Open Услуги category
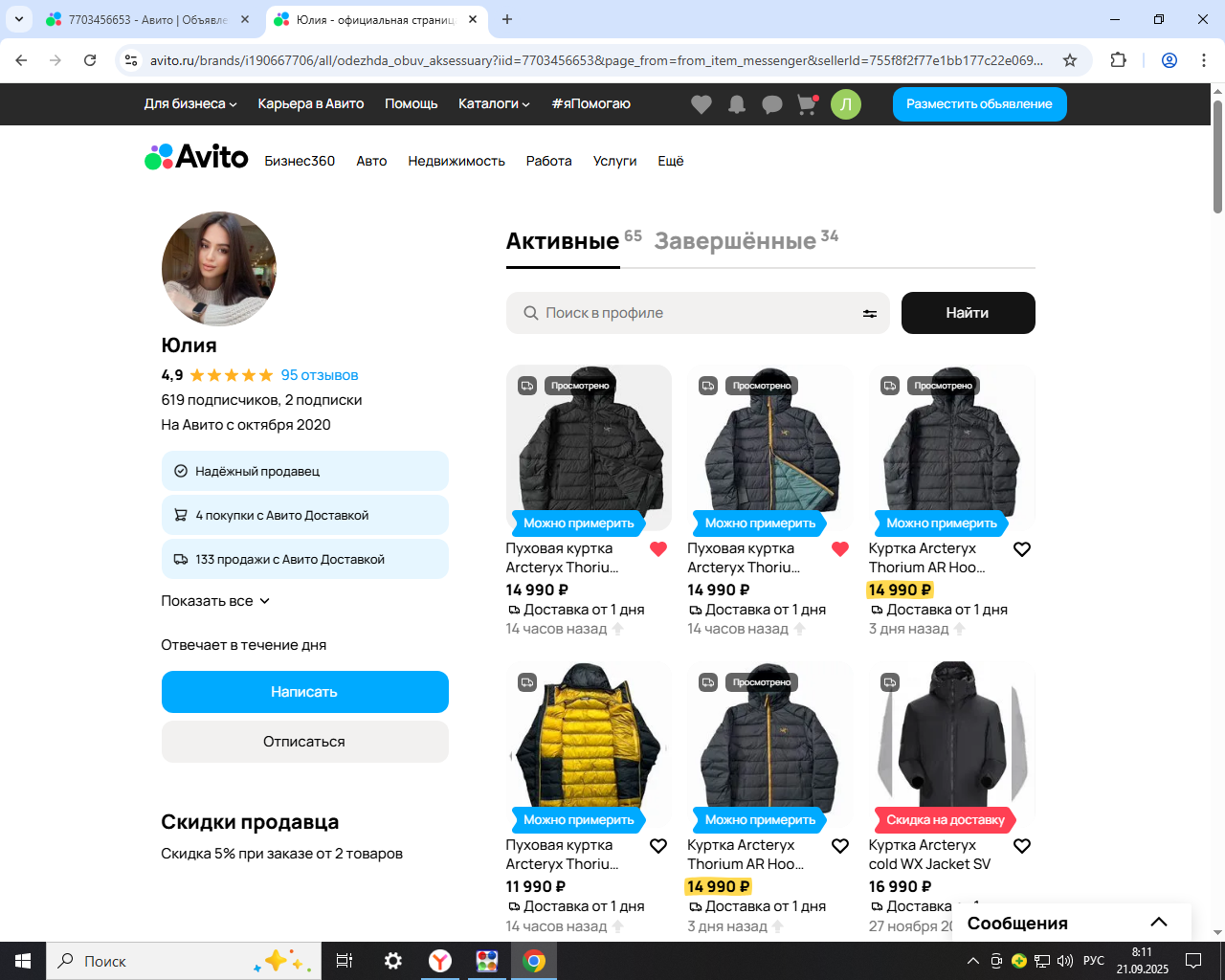 click(x=614, y=161)
